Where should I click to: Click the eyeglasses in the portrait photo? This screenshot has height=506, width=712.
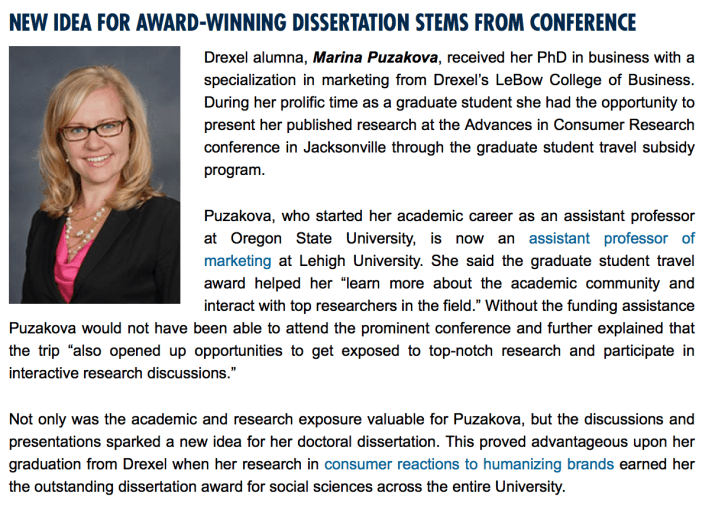click(94, 128)
